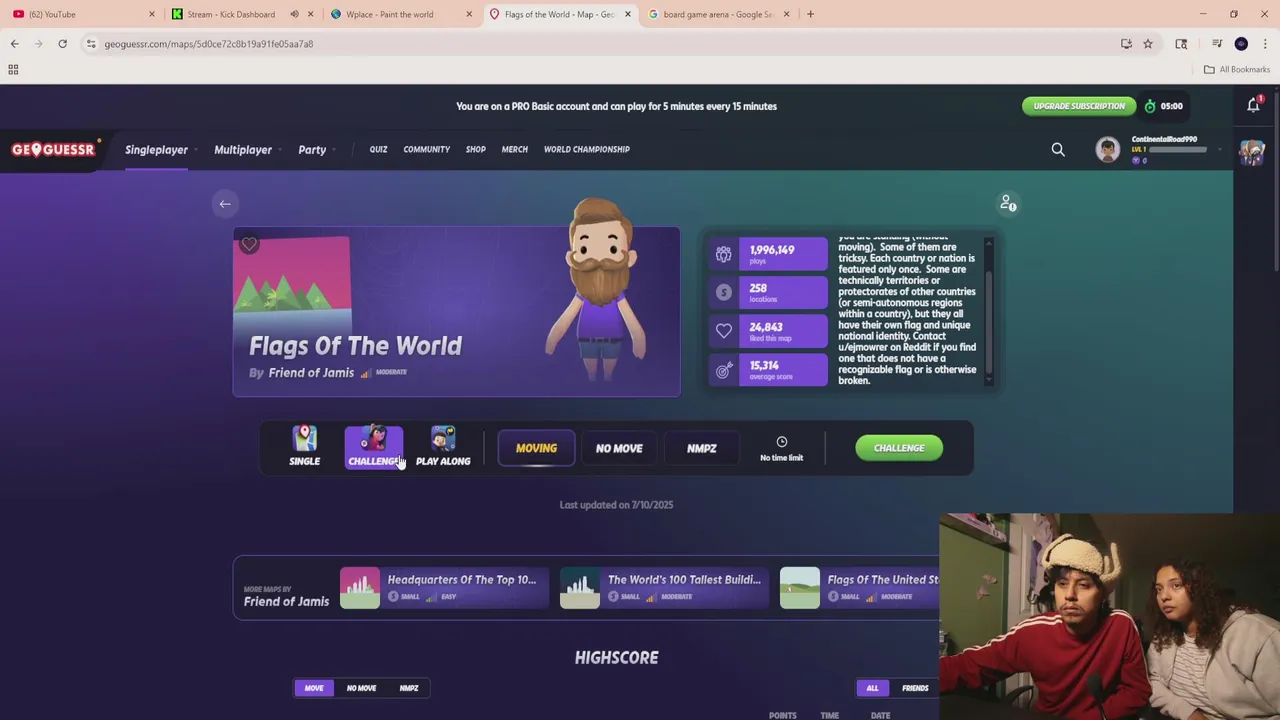Open the browser extensions icon

(x=1181, y=44)
